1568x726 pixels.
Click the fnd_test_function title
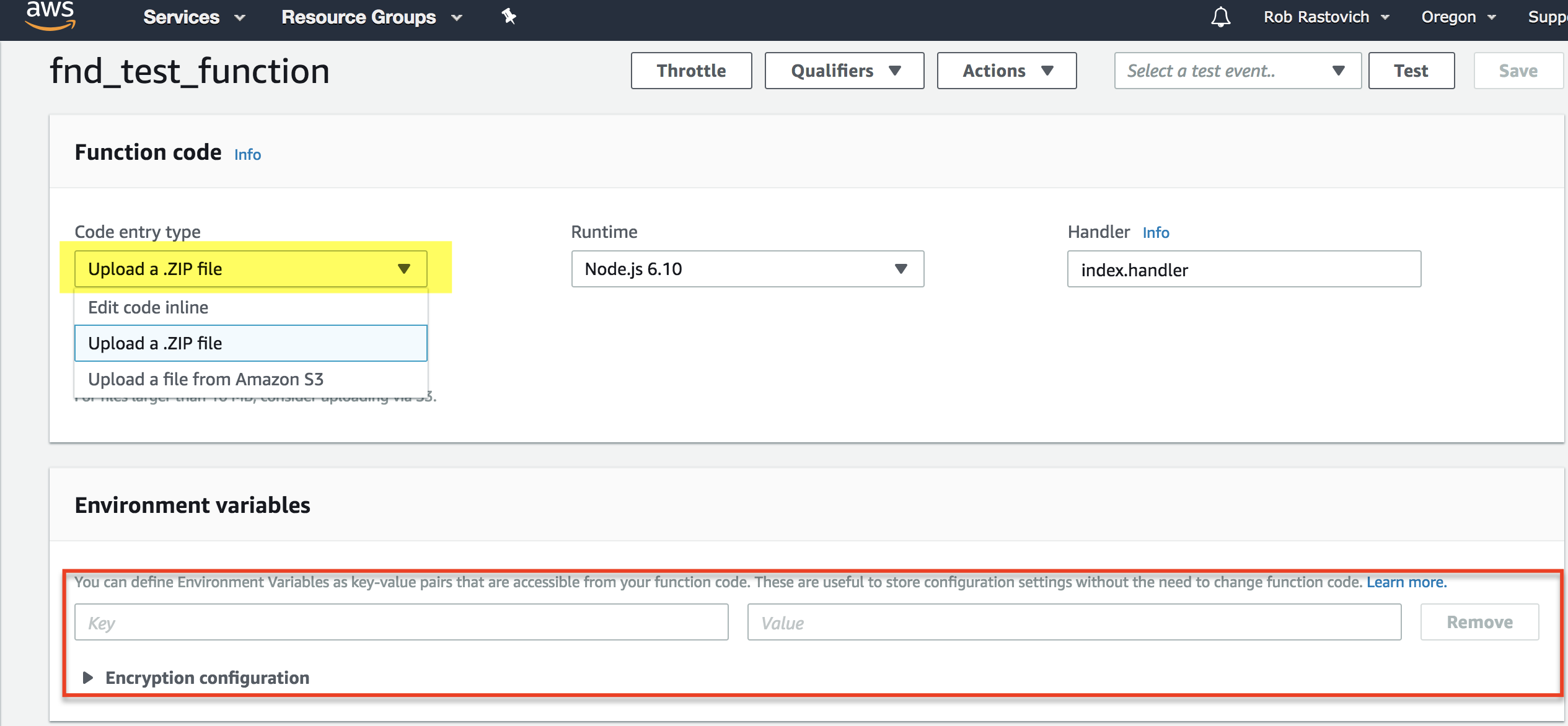click(x=190, y=71)
